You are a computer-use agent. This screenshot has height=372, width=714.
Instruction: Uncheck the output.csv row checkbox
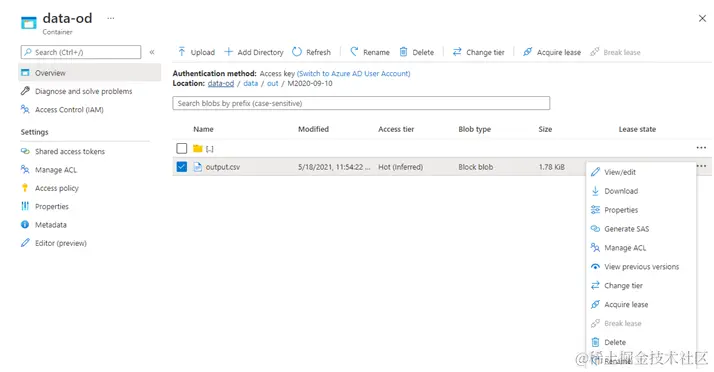(182, 167)
